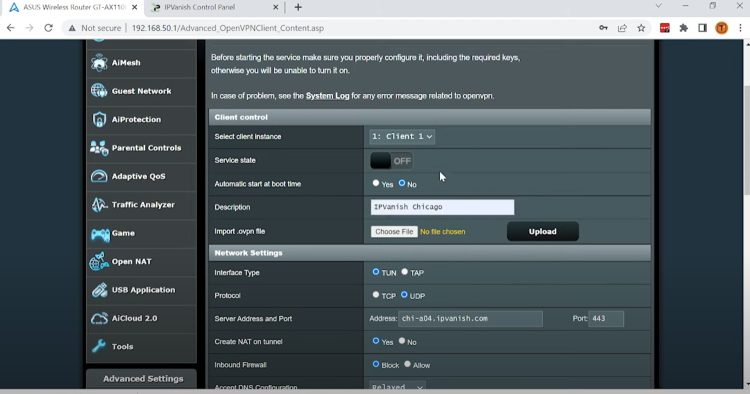Screen dimensions: 750x394
Task: Select Block for Inbound Firewall
Action: click(x=376, y=364)
